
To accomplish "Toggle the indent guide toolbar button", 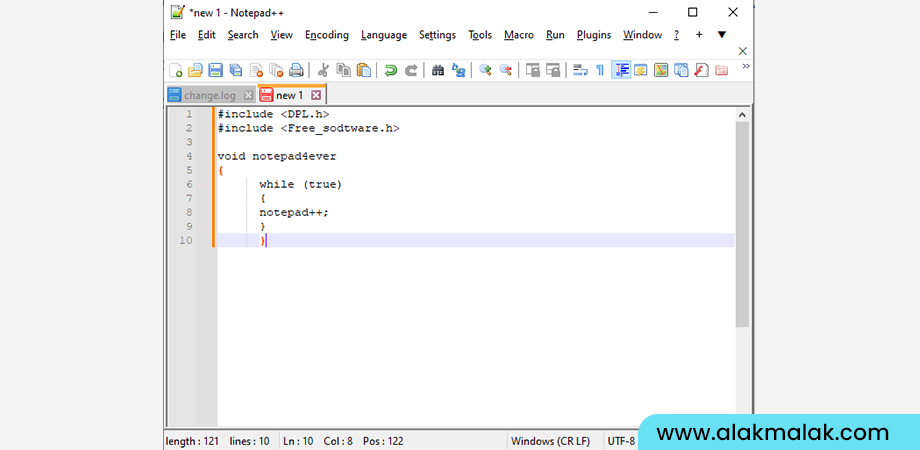I will [x=621, y=70].
